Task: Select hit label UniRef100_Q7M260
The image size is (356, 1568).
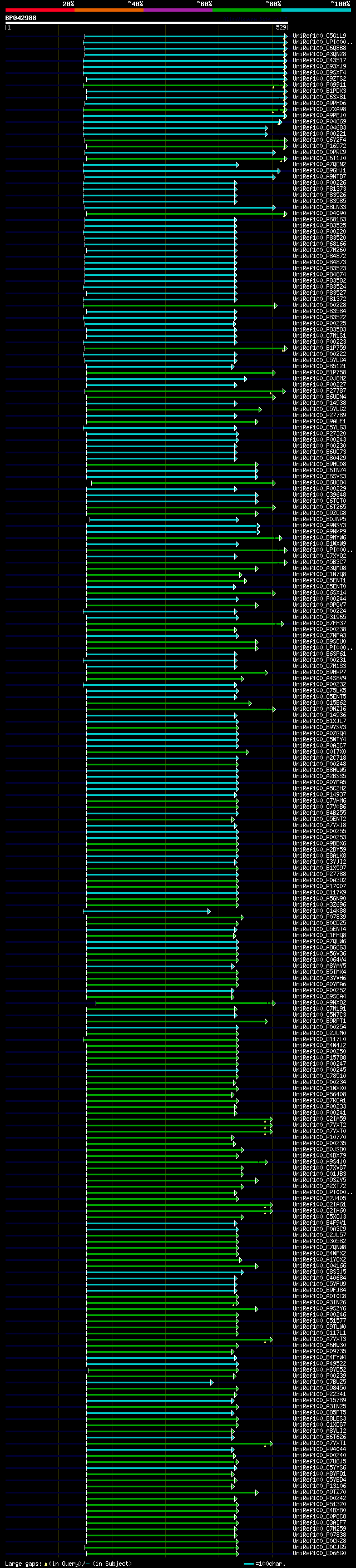Action: click(319, 250)
